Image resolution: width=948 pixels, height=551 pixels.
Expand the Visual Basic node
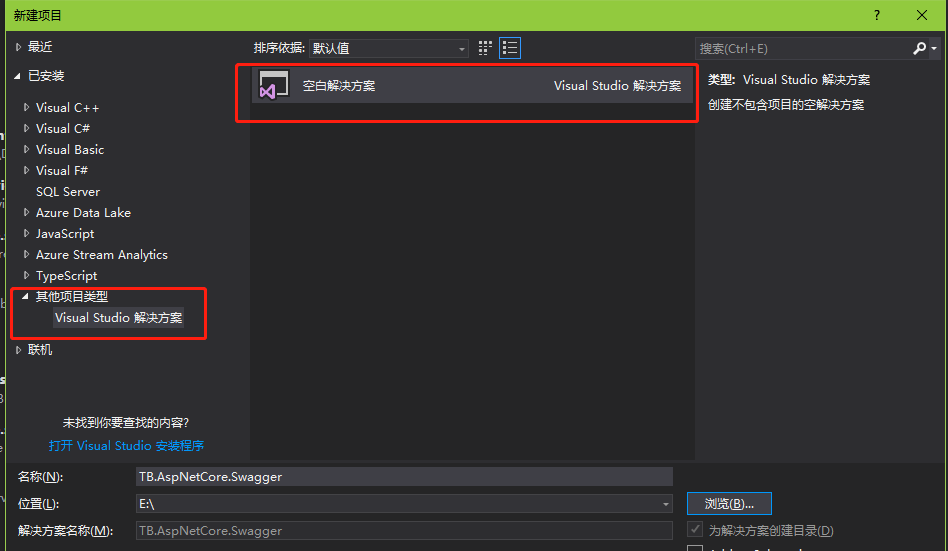pos(26,149)
